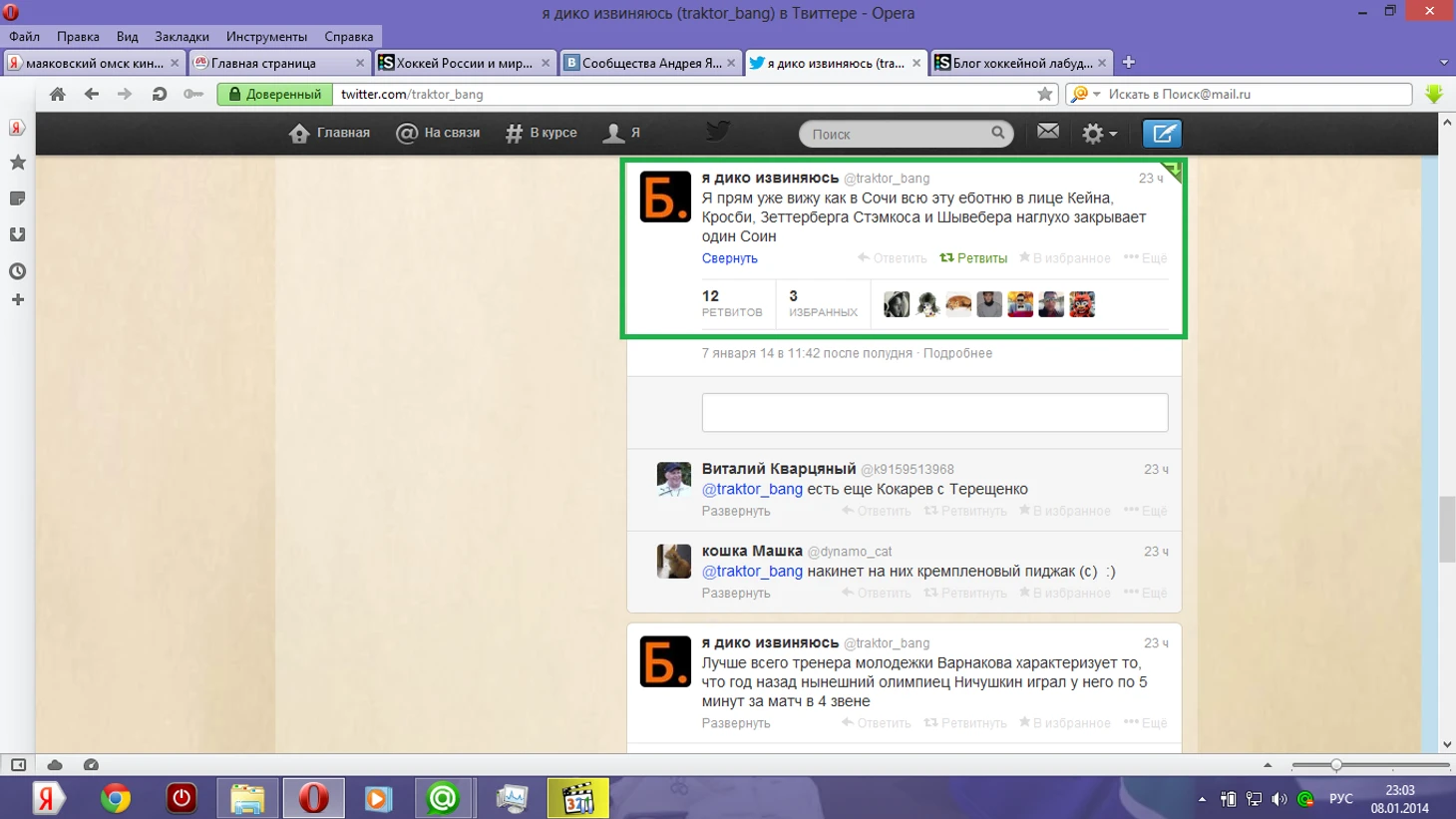This screenshot has width=1456, height=819.
Task: Click the browser reload button
Action: [x=159, y=94]
